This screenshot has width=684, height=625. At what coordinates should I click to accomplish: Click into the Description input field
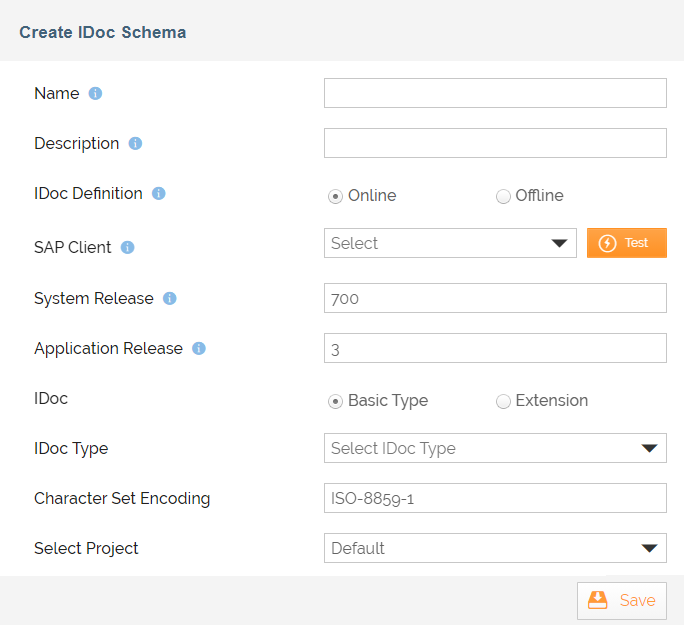click(495, 143)
